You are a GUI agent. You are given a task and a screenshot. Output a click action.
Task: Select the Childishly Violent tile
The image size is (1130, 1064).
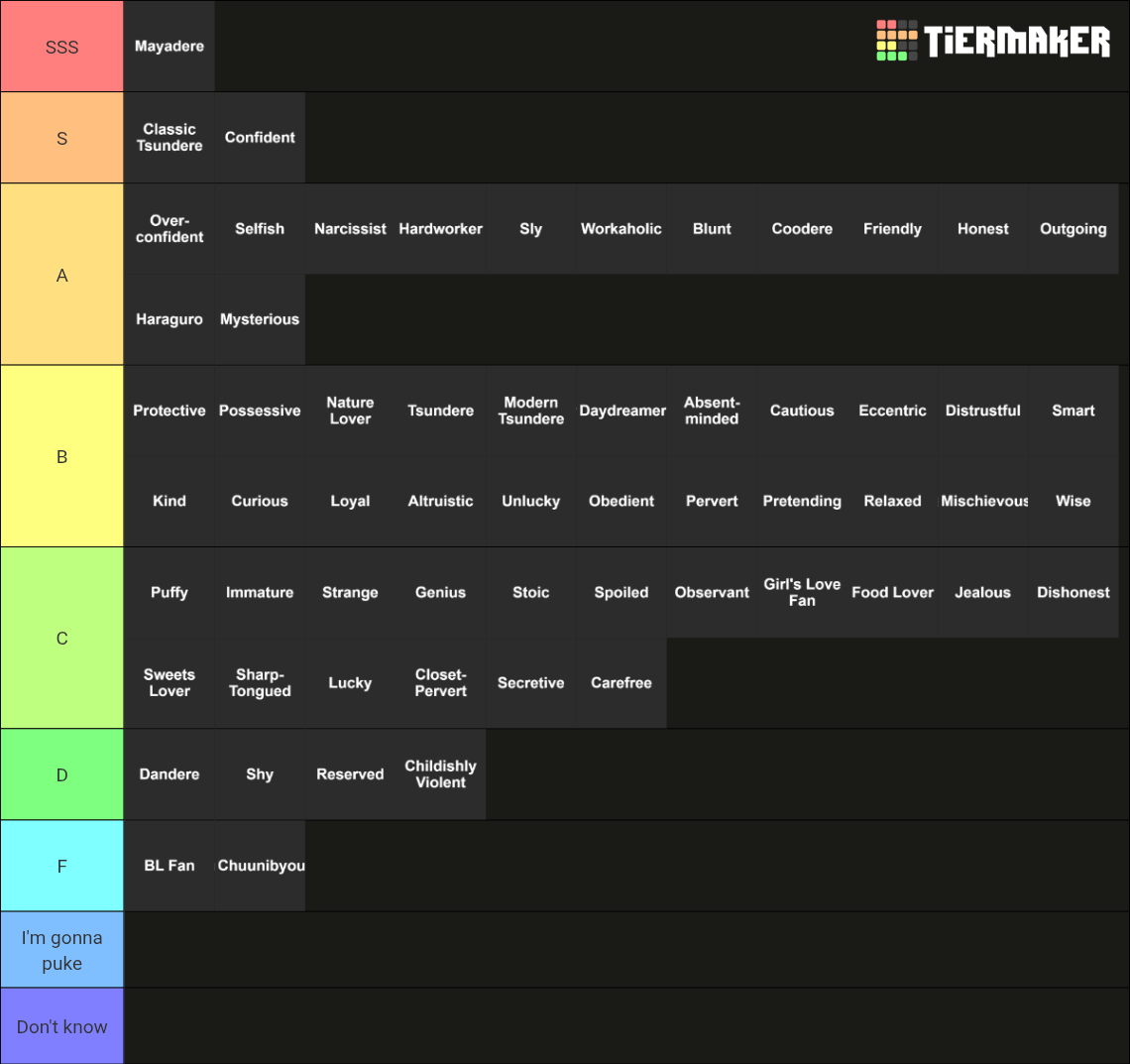(x=441, y=774)
